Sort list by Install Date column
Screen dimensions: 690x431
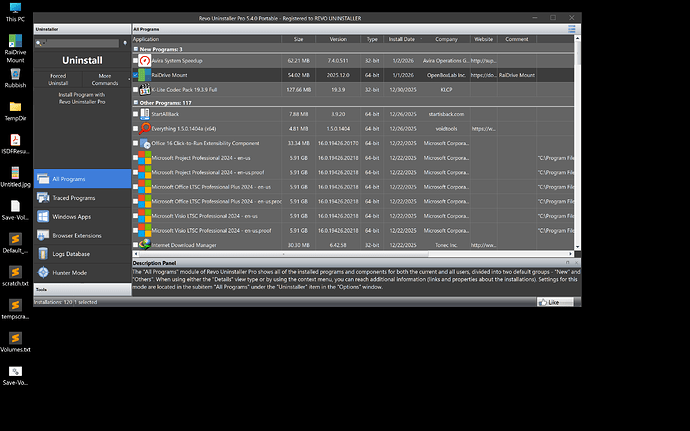pyautogui.click(x=401, y=39)
